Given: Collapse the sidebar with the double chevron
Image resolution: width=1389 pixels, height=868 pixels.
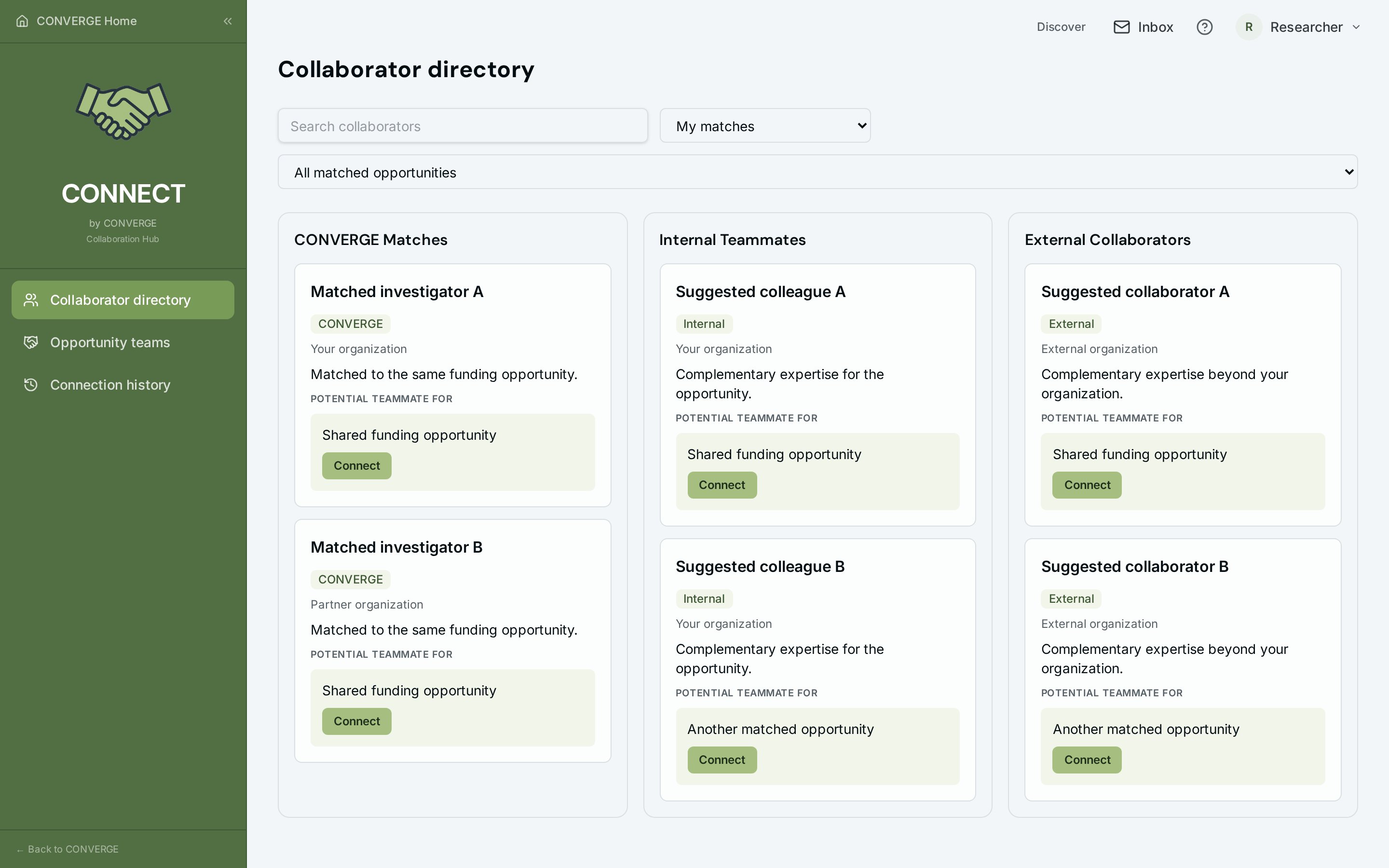Looking at the screenshot, I should pos(228,21).
